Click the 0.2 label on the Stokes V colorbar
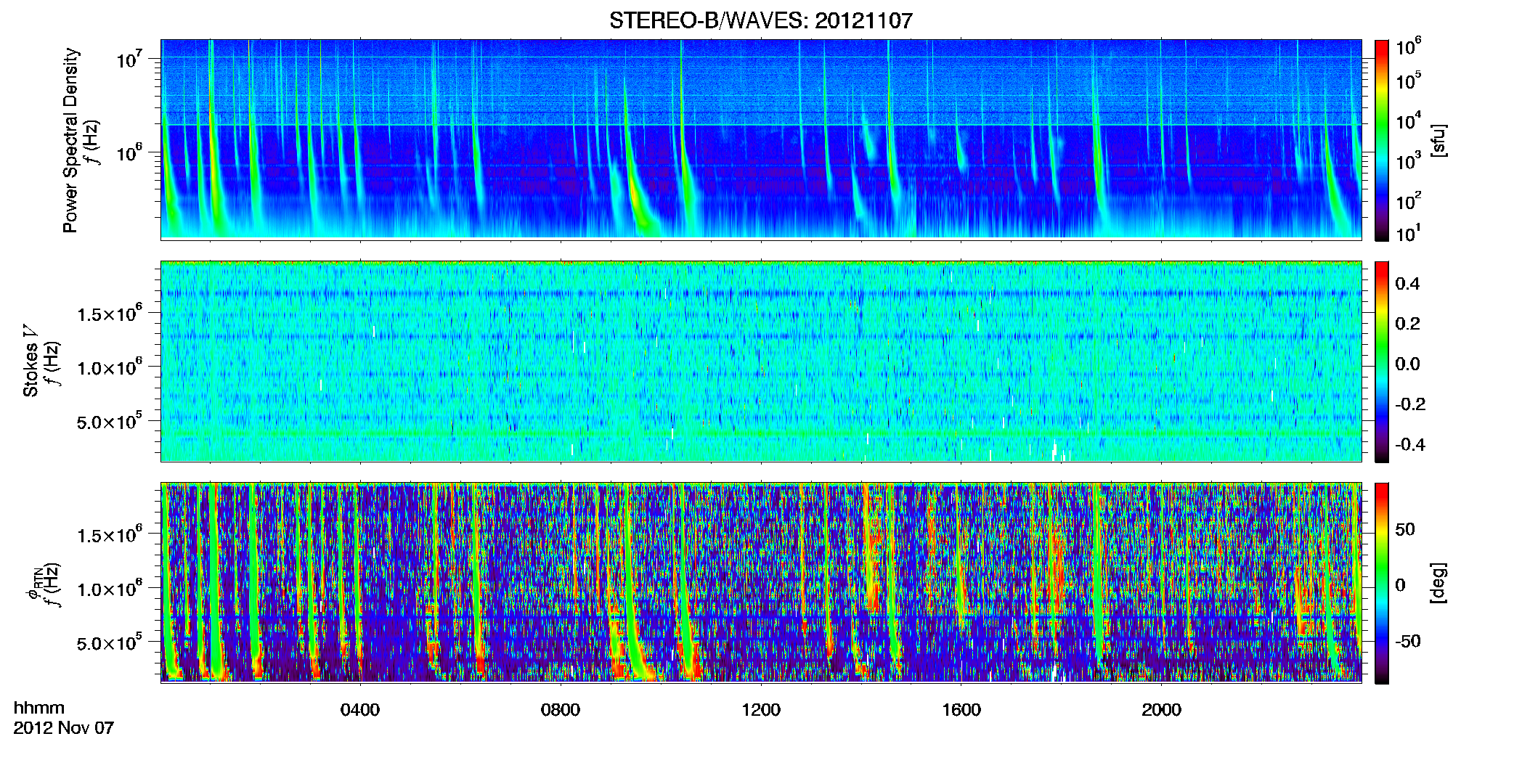The height and width of the screenshot is (784, 1522). point(1408,324)
